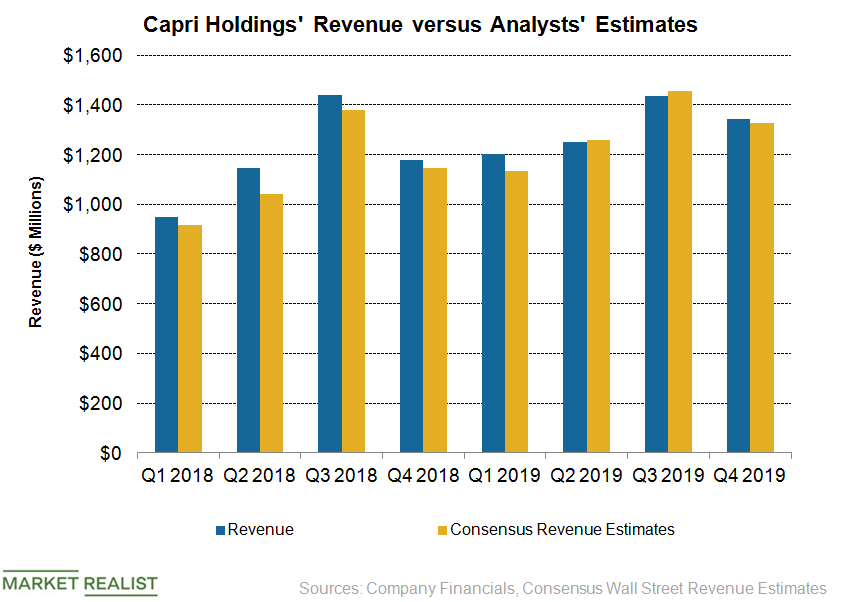Select the Q4 2018 gold estimate bar
This screenshot has height=602, width=842.
click(435, 310)
